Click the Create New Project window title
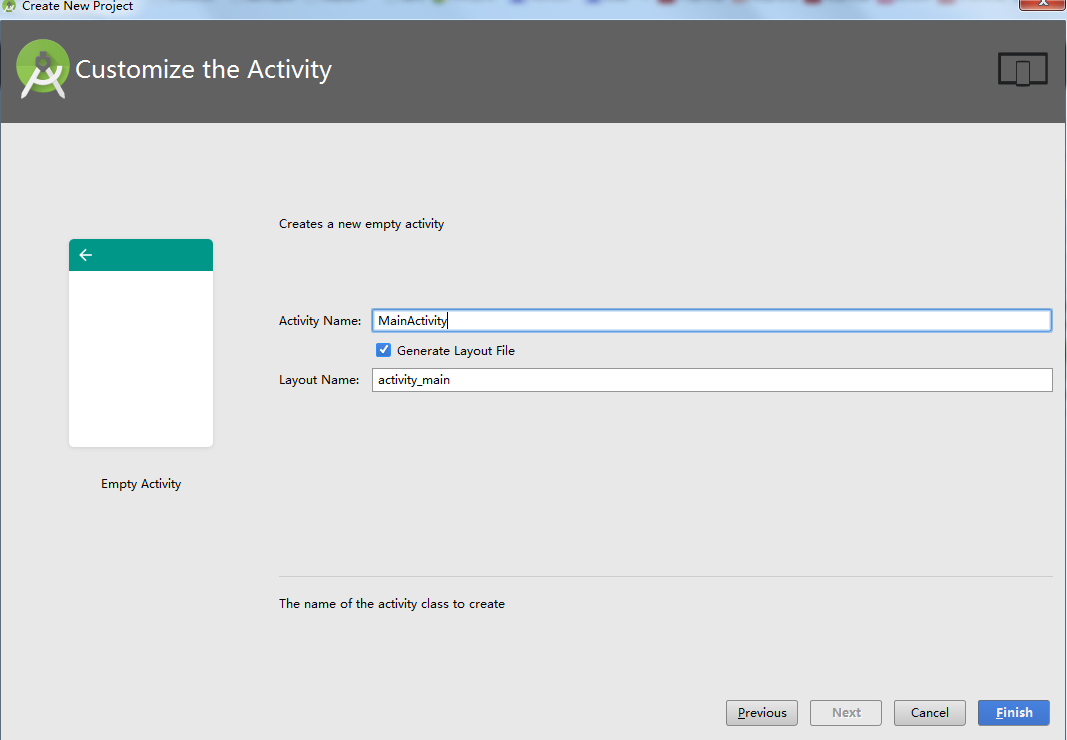1067x740 pixels. point(78,6)
